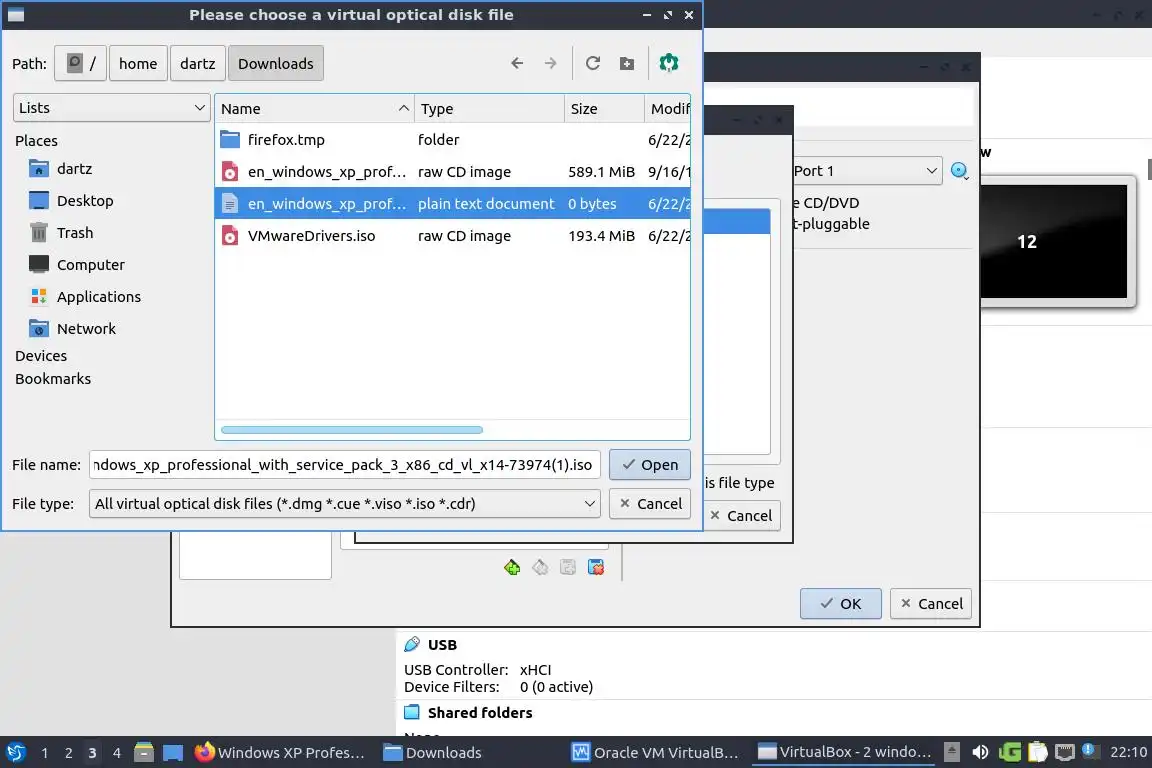
Task: Switch to virtual desktop 4
Action: pyautogui.click(x=117, y=753)
